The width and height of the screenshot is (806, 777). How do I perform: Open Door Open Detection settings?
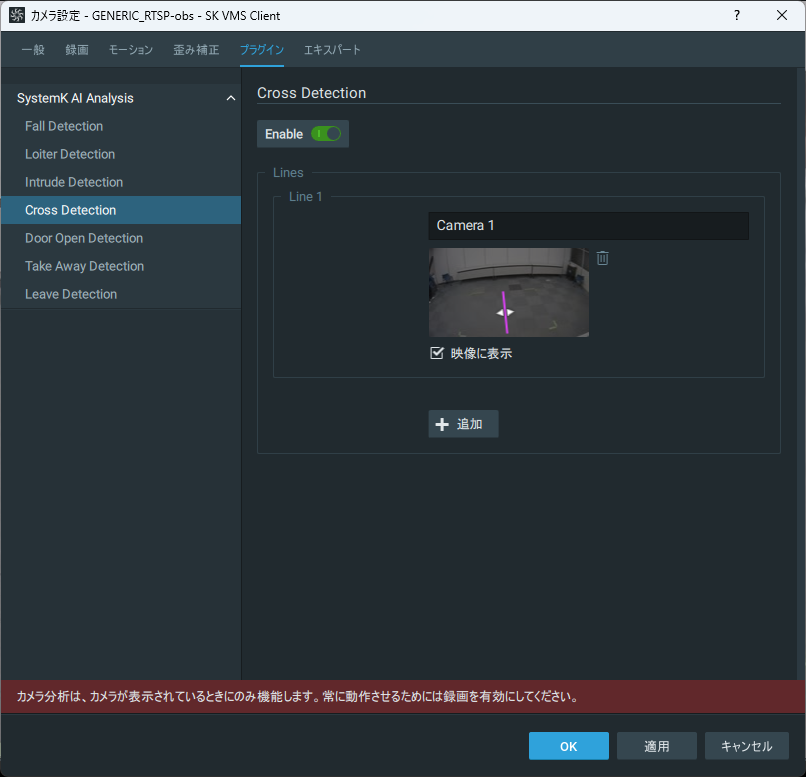(121, 238)
